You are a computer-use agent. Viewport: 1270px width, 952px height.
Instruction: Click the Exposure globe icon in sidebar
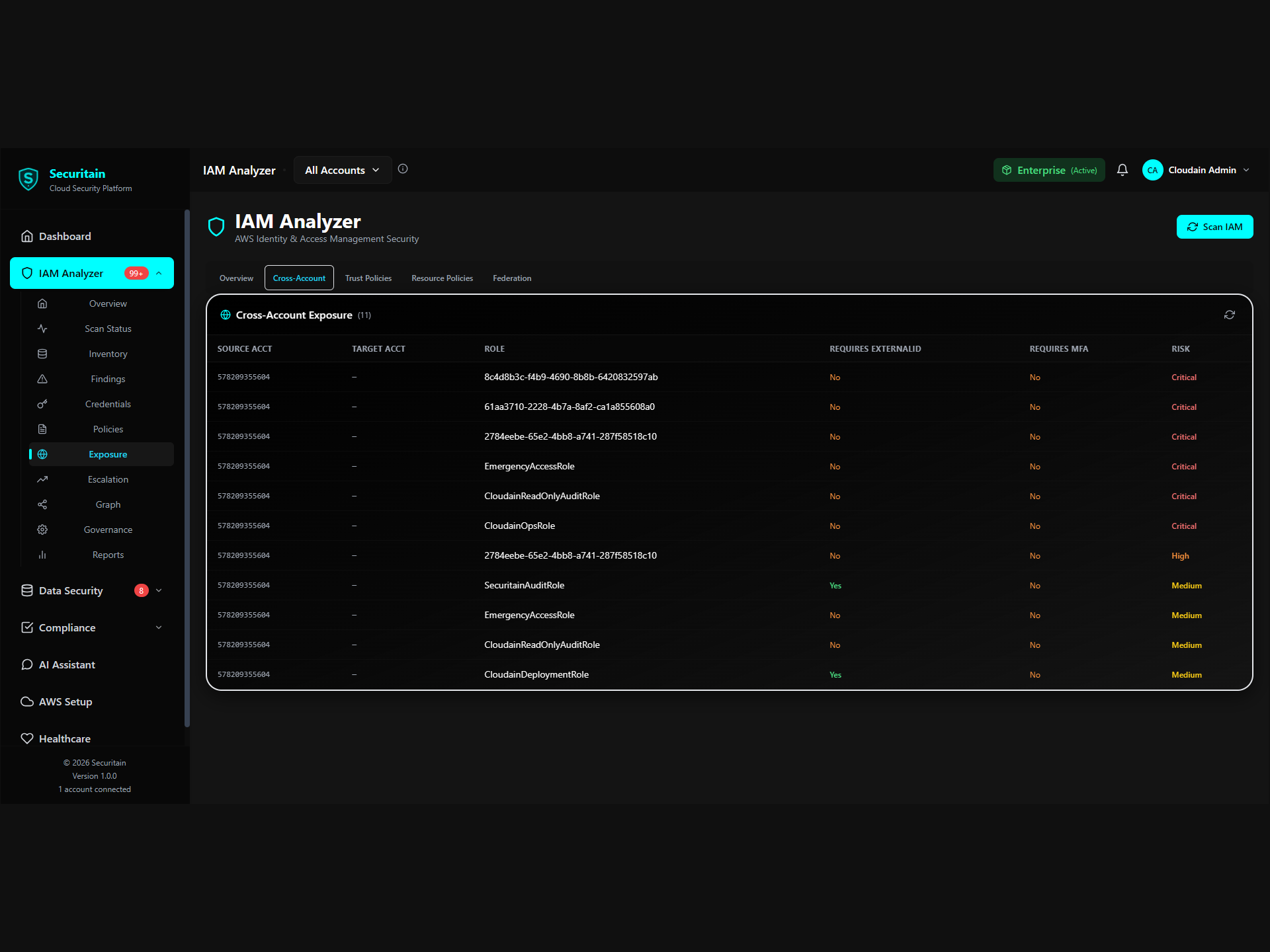(x=42, y=454)
